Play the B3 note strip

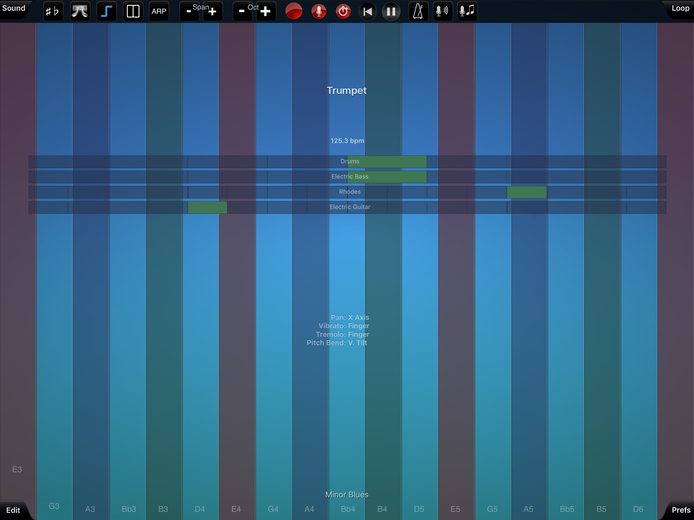point(164,271)
